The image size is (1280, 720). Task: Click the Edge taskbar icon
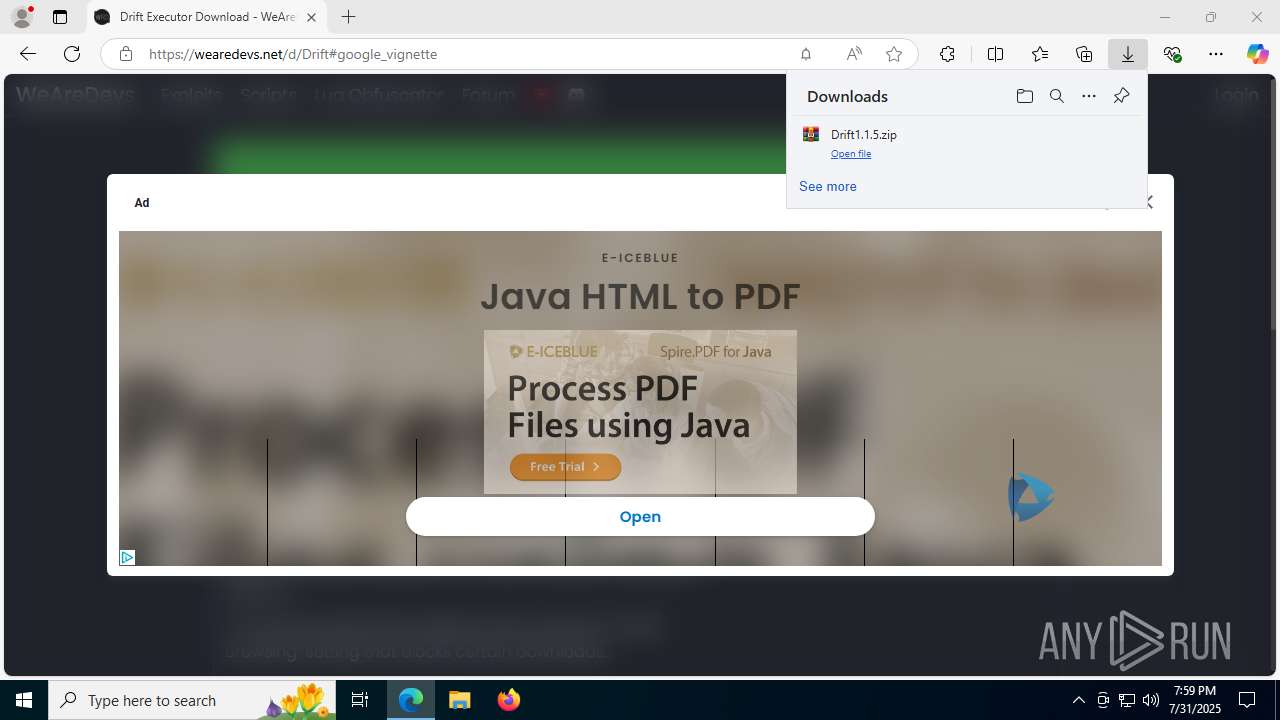click(x=411, y=700)
